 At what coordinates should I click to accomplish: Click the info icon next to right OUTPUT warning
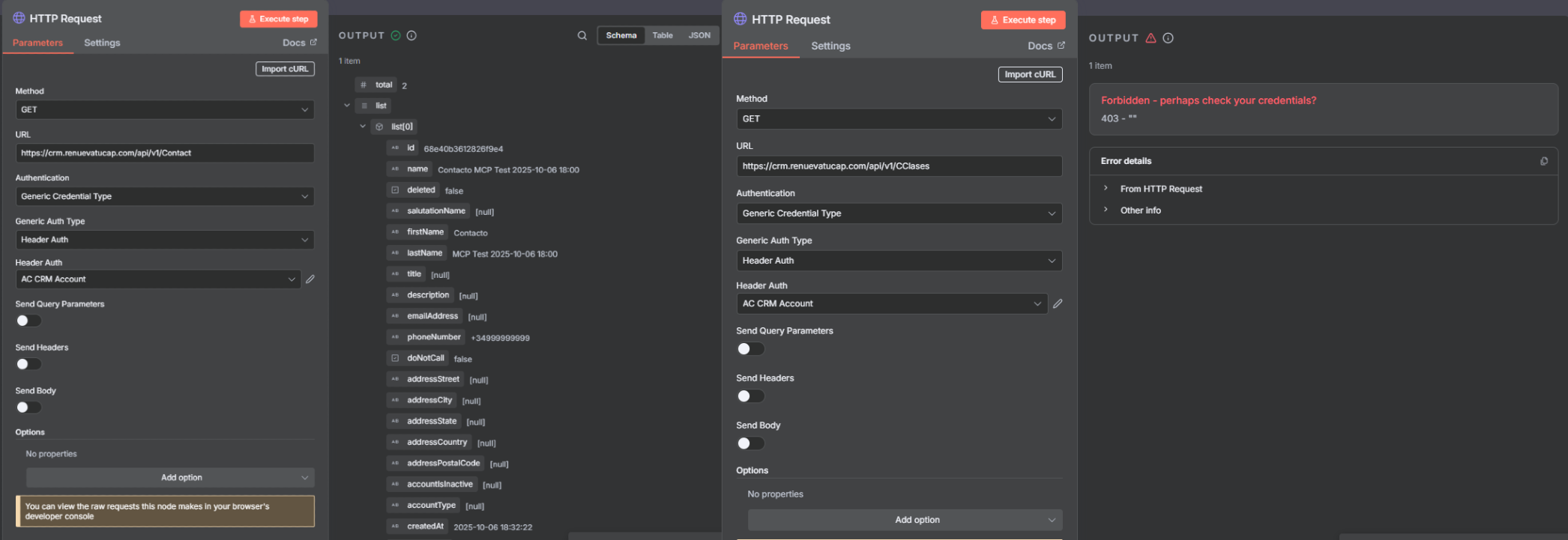click(x=1168, y=38)
